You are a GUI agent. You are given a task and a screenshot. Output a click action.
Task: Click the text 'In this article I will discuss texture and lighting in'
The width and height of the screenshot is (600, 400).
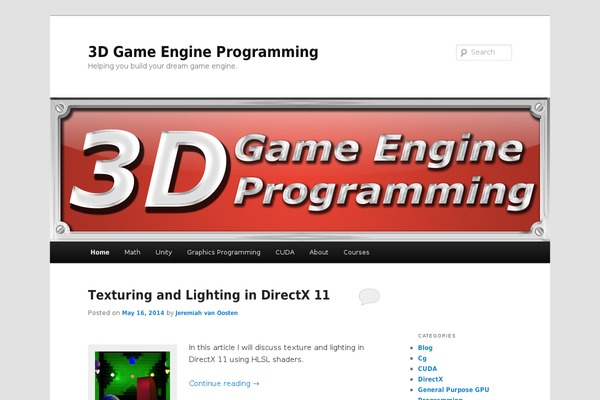point(276,347)
